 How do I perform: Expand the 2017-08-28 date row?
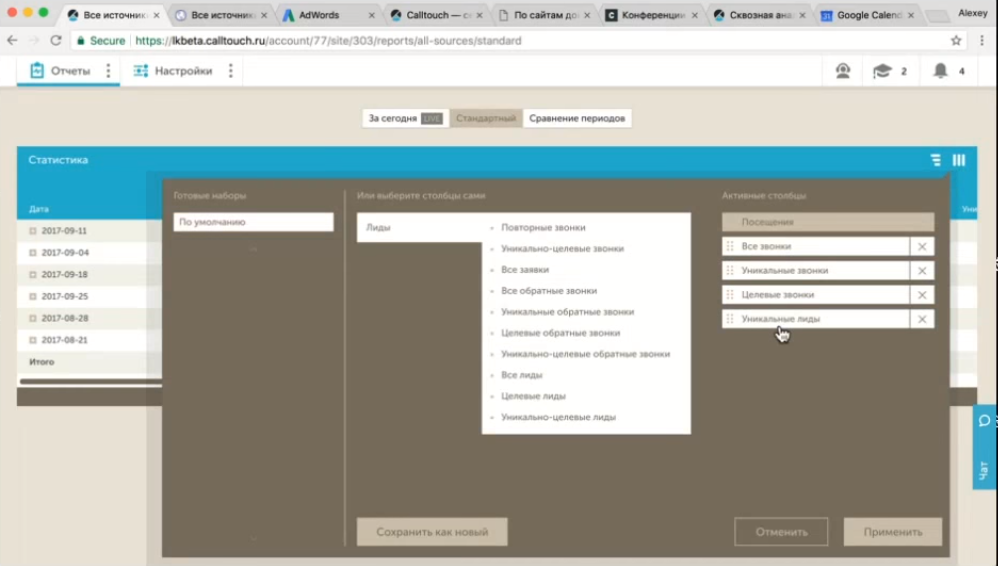32,318
